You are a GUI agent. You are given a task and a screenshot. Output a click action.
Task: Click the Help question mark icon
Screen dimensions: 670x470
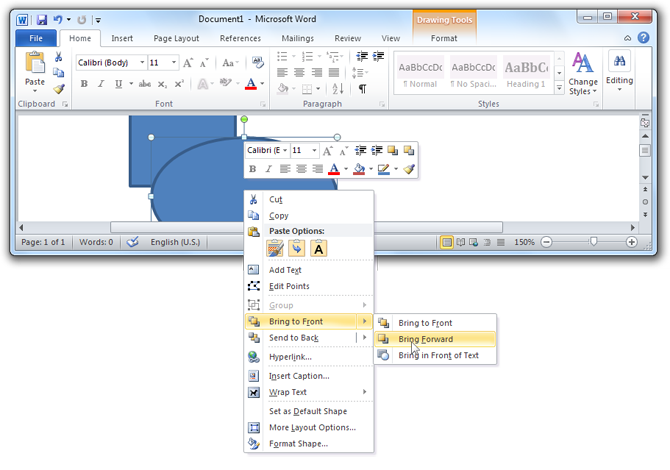tap(643, 38)
